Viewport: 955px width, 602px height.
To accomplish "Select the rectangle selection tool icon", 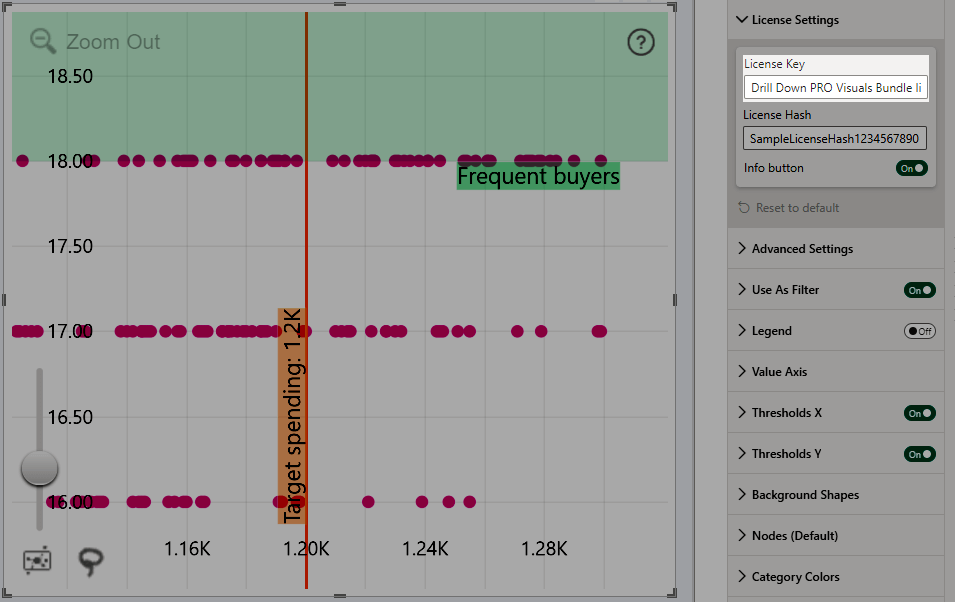I will (x=38, y=563).
